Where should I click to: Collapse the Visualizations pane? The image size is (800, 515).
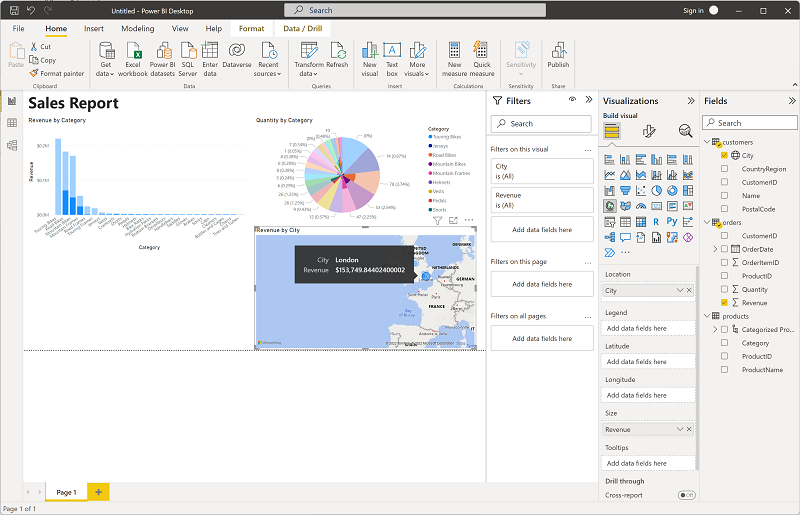pyautogui.click(x=691, y=101)
